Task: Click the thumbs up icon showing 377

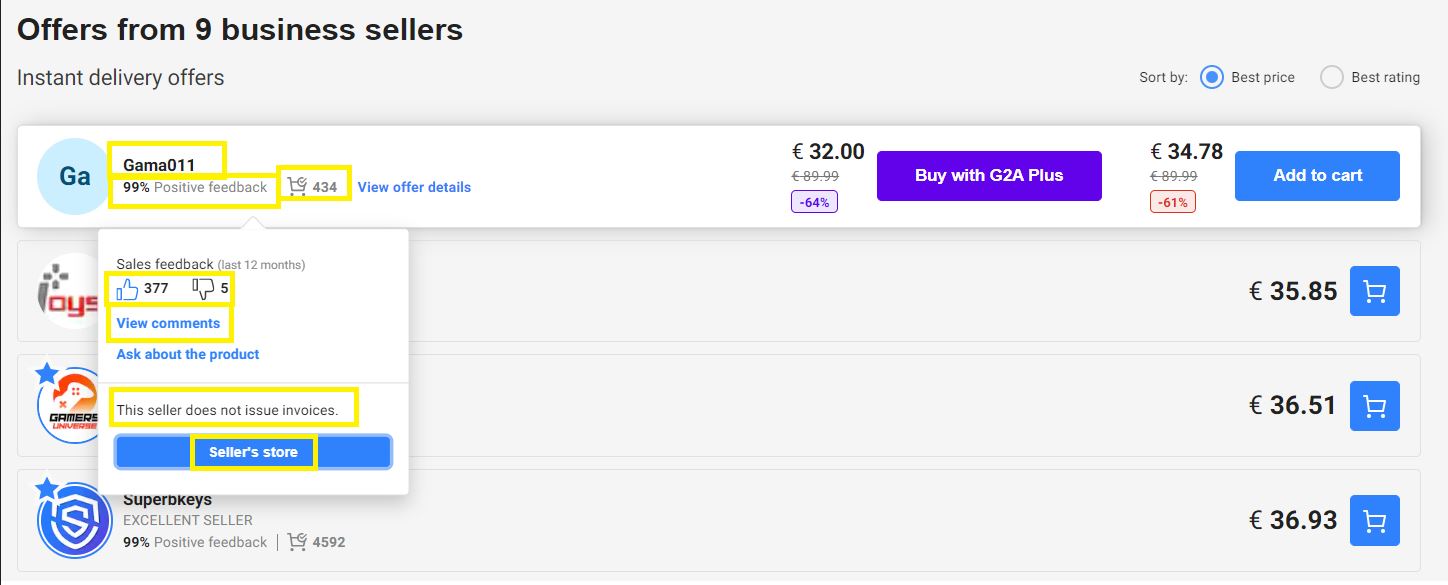Action: point(128,288)
